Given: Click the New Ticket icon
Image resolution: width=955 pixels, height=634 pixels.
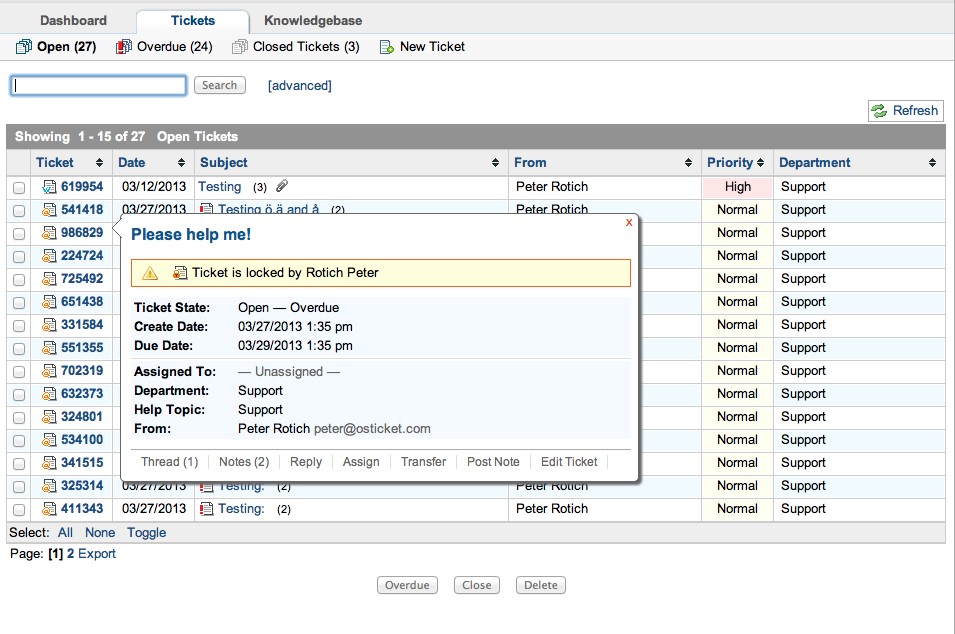Looking at the screenshot, I should 387,47.
